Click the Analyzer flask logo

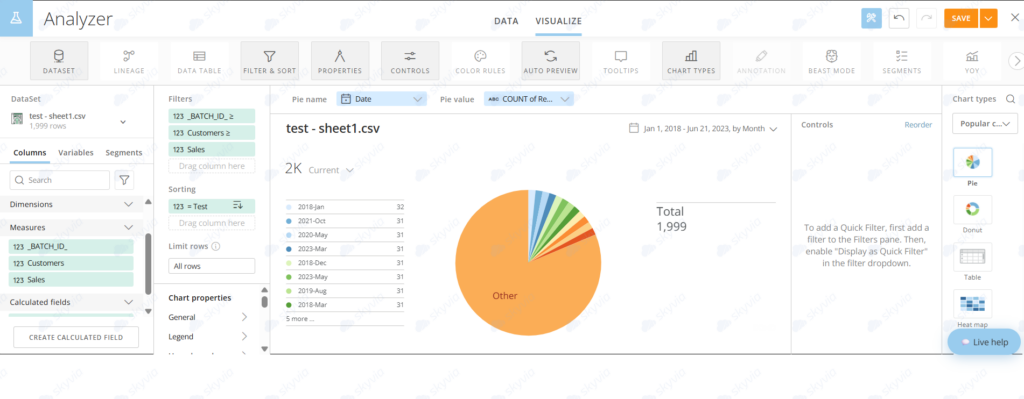[16, 18]
